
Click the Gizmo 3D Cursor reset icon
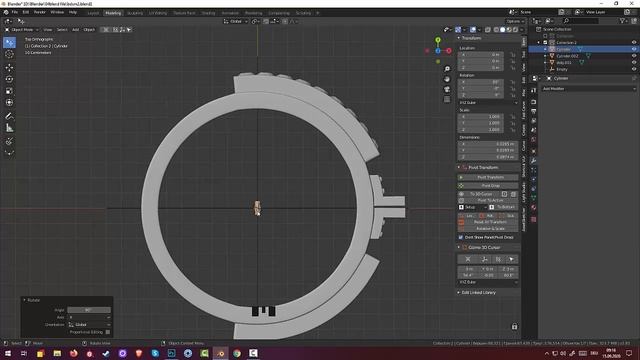point(468,259)
